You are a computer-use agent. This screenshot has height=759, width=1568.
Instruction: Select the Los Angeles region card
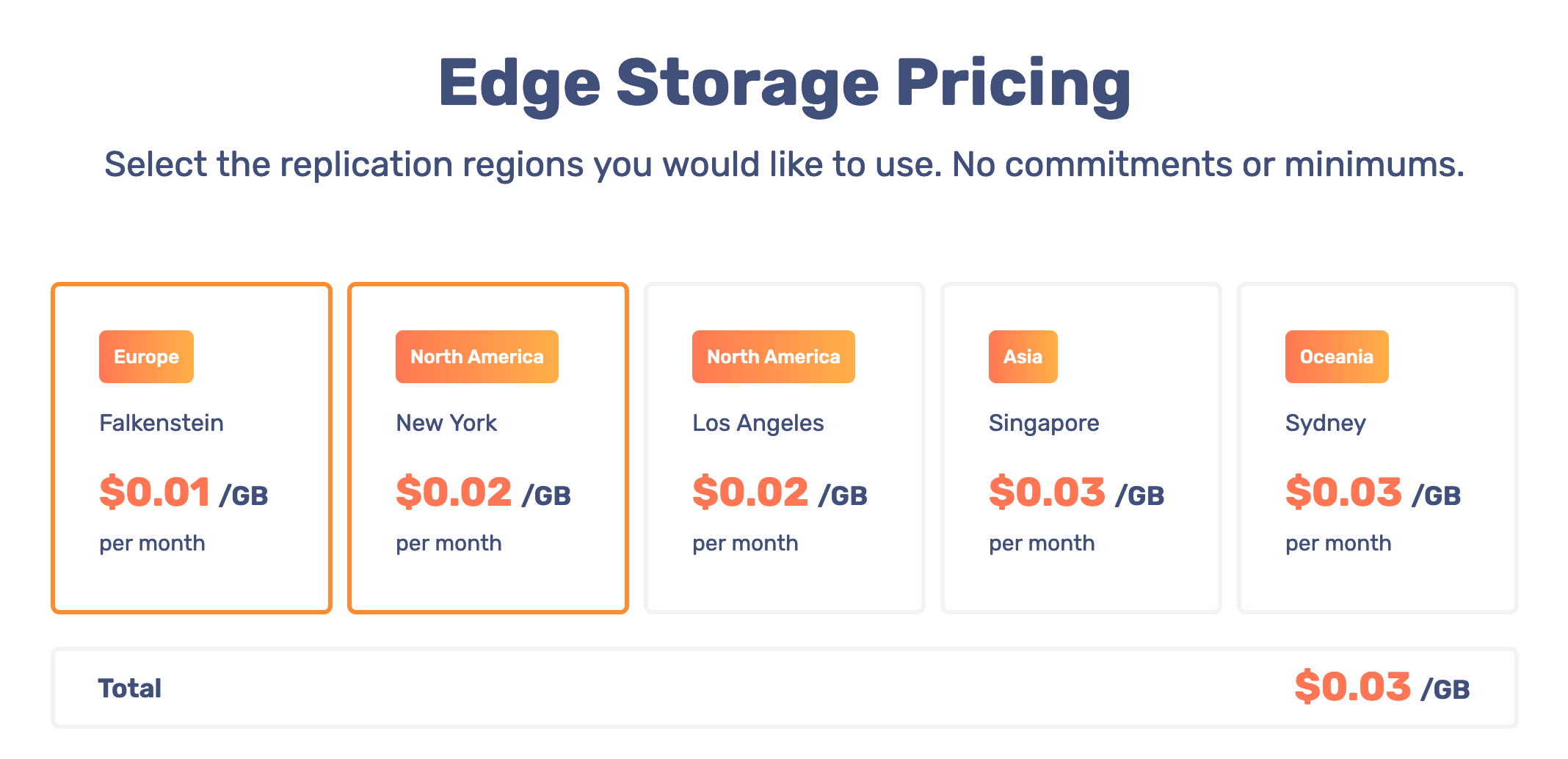tap(785, 448)
